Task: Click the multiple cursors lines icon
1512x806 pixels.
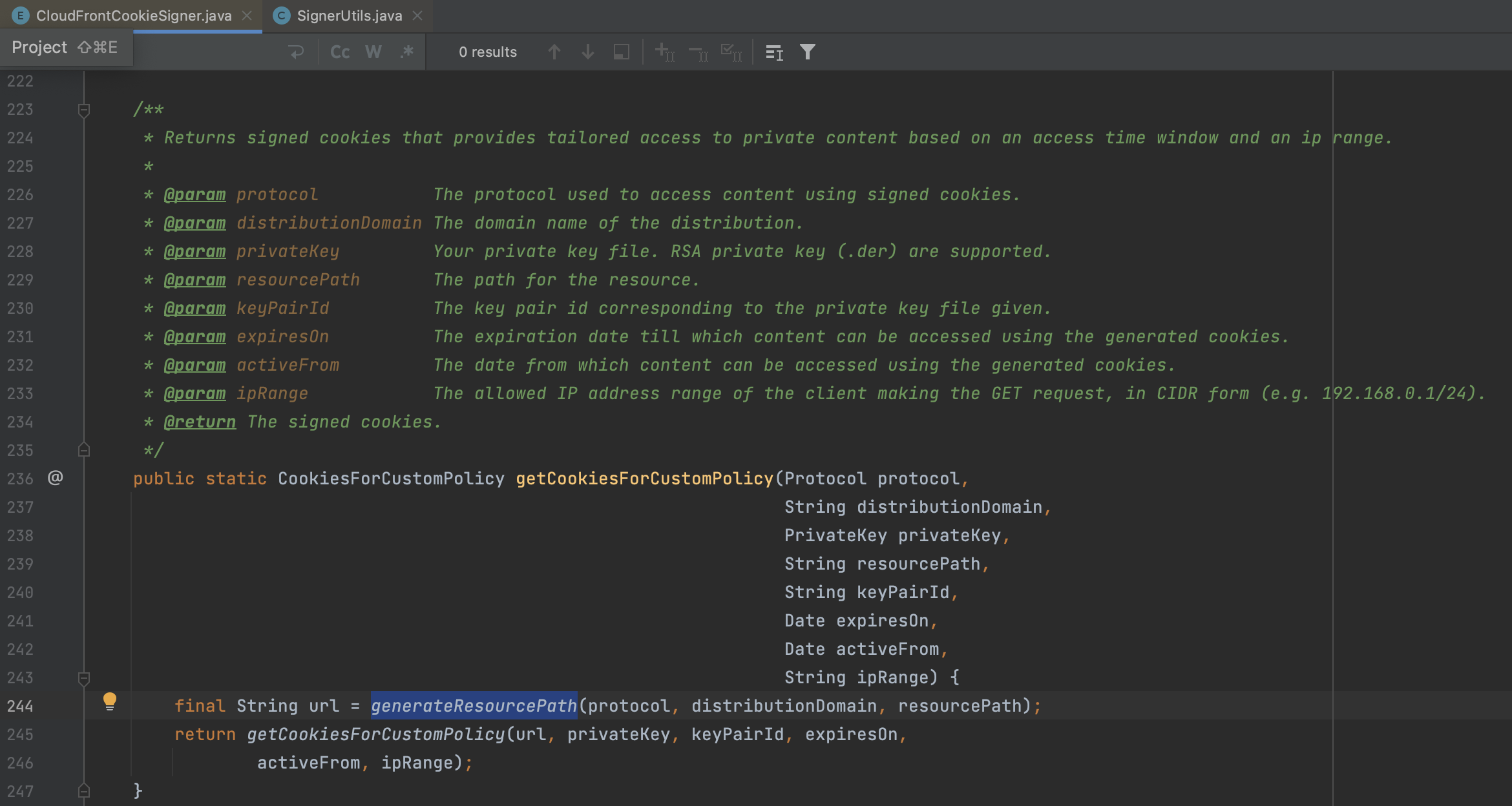Action: tap(773, 52)
